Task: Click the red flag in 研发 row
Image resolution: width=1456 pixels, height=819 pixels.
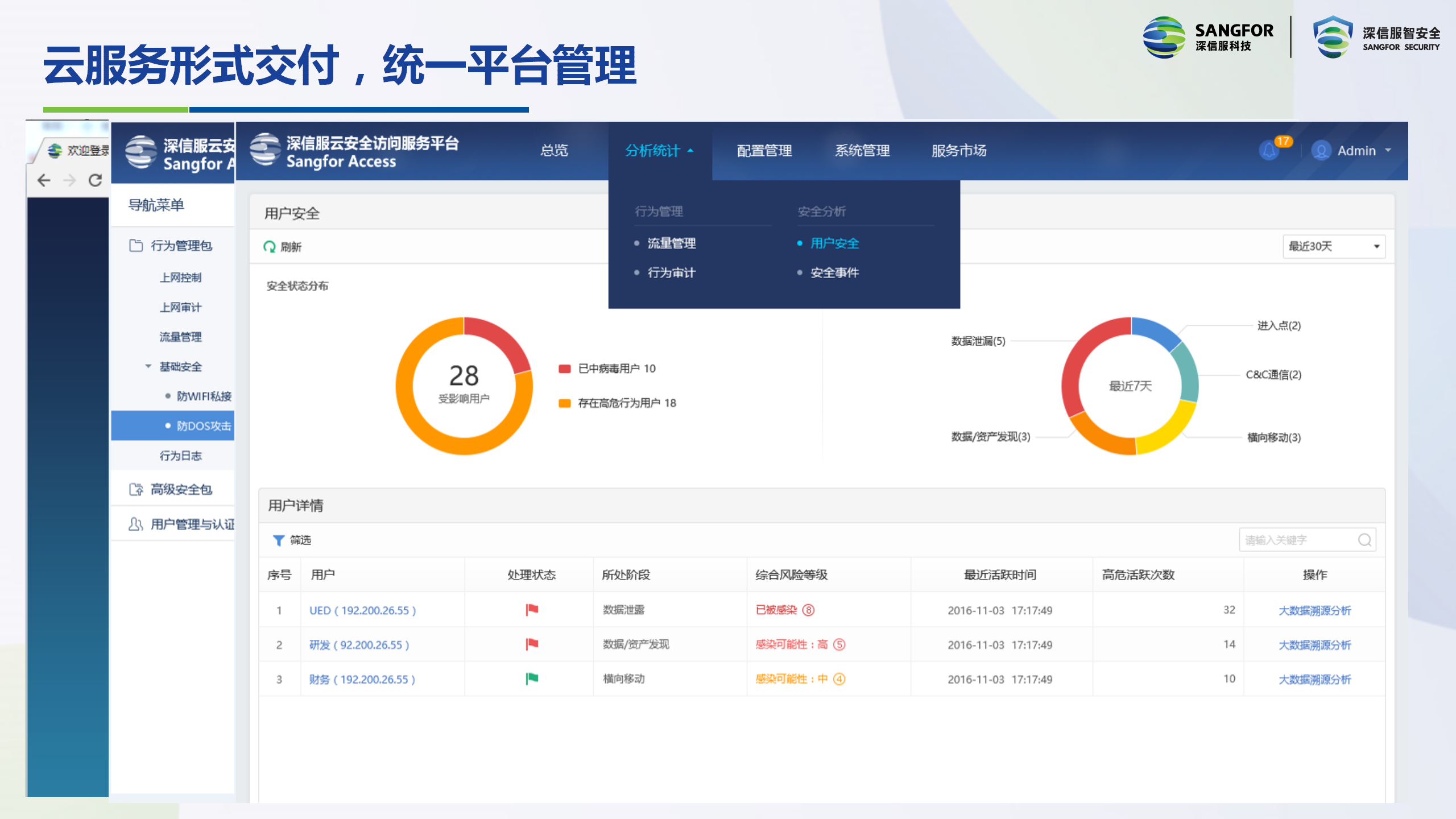Action: (532, 644)
